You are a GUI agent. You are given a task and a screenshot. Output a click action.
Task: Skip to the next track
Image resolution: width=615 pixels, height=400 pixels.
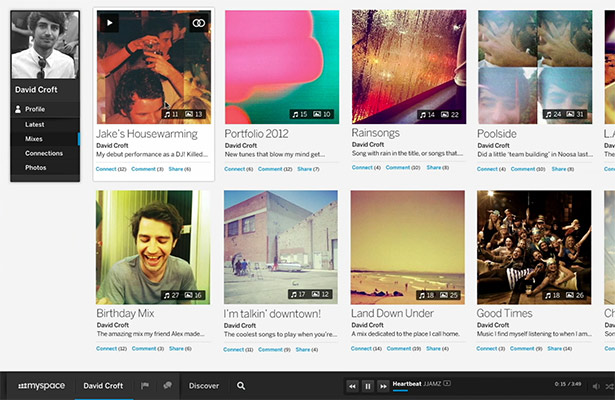coord(383,386)
